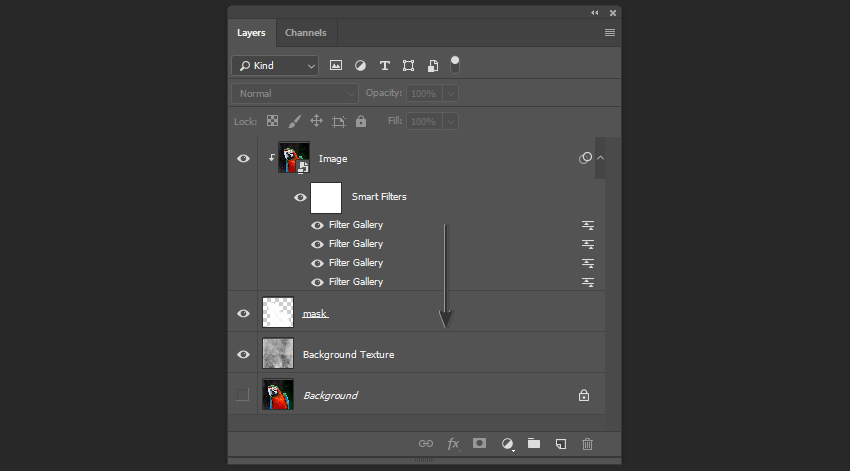Lock position move icon

pos(316,121)
